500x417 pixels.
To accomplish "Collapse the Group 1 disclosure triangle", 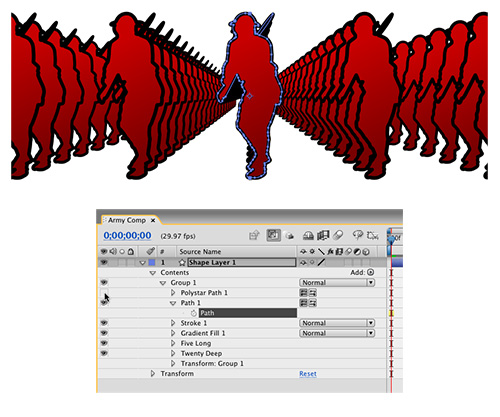I will [163, 283].
